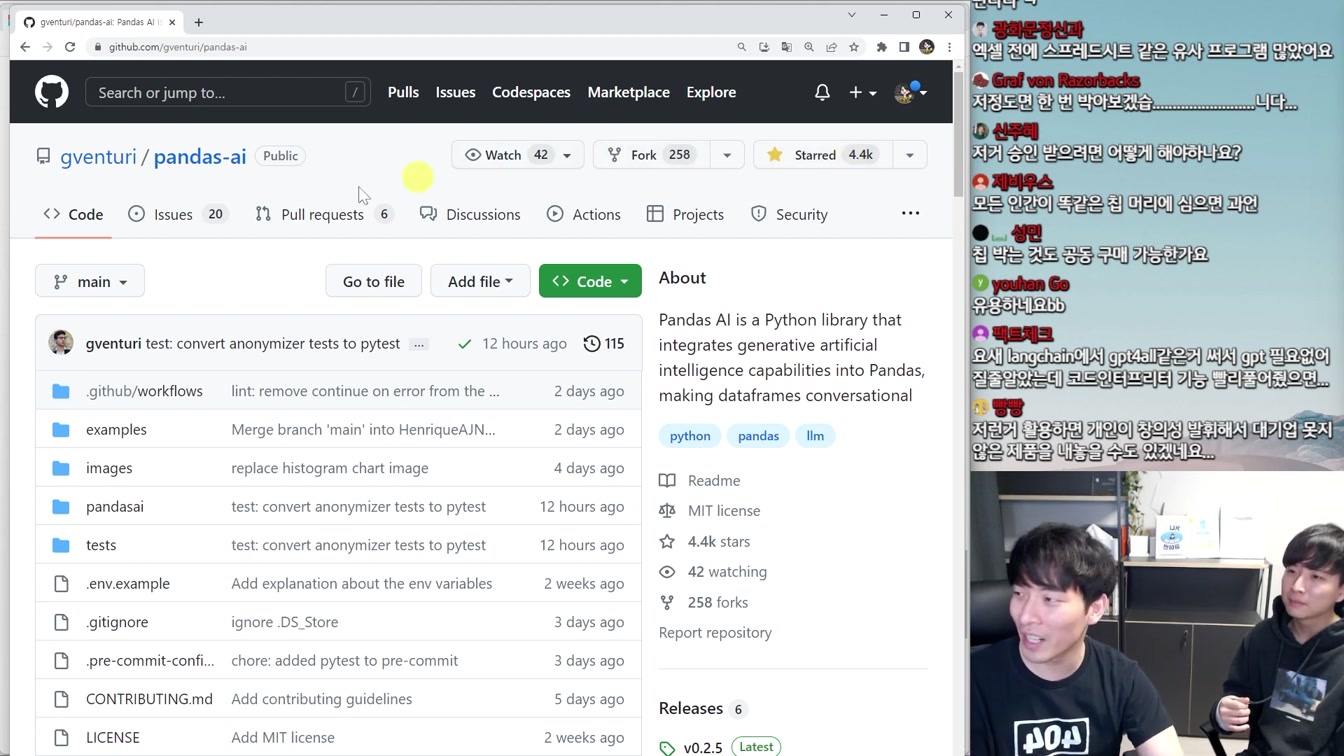Switch to the Projects tab
Screen dimensions: 1344x756
click(685, 214)
